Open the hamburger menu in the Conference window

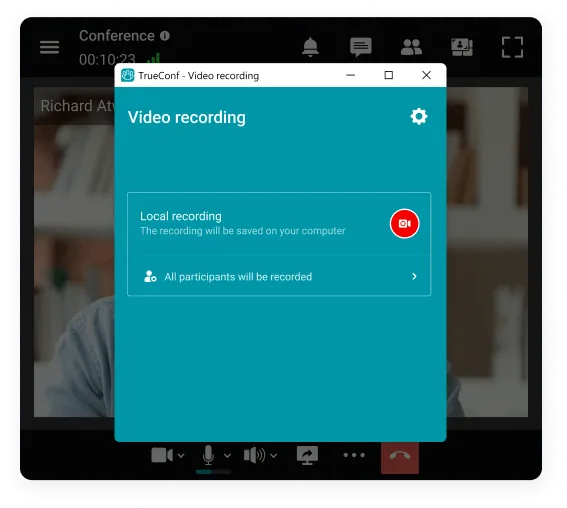tap(49, 47)
